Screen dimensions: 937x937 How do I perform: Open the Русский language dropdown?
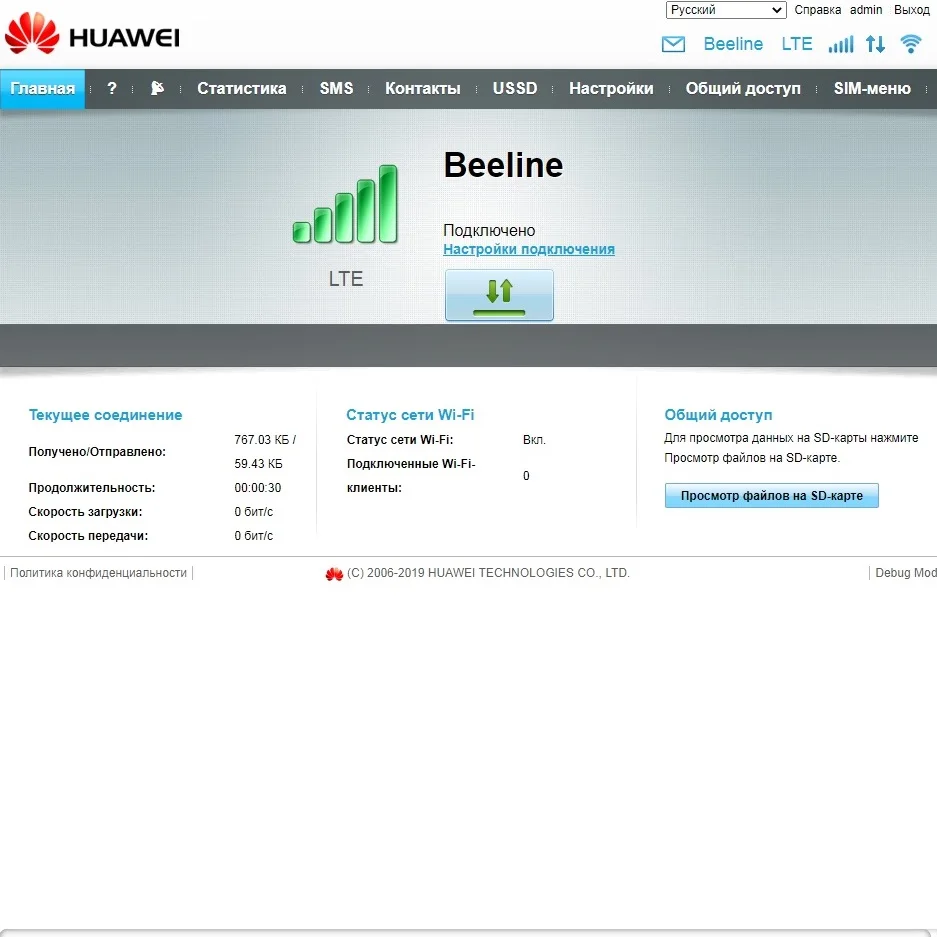pos(725,10)
